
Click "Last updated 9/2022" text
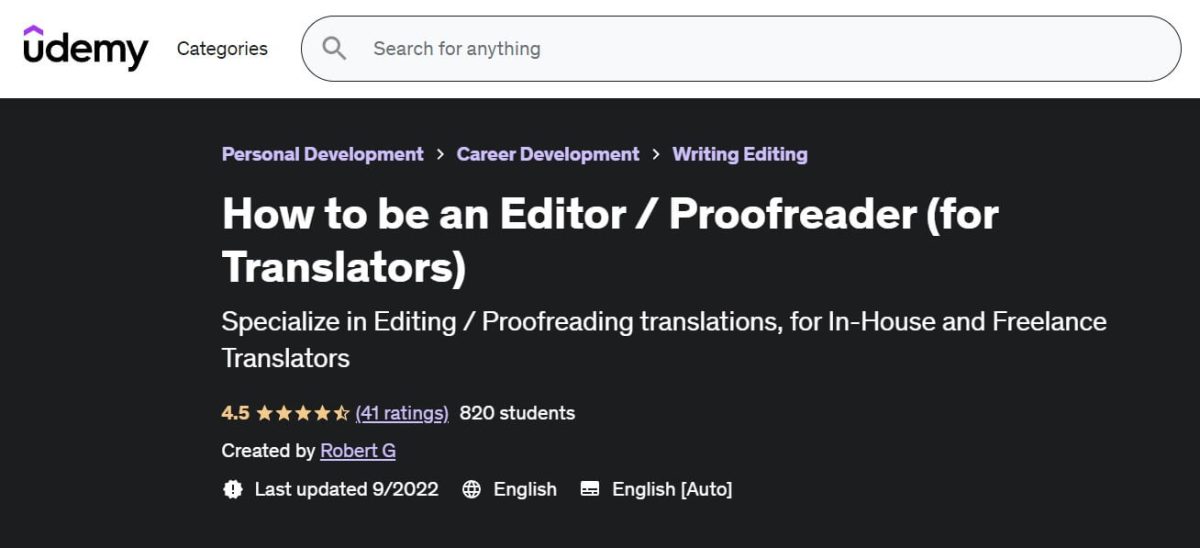coord(346,489)
